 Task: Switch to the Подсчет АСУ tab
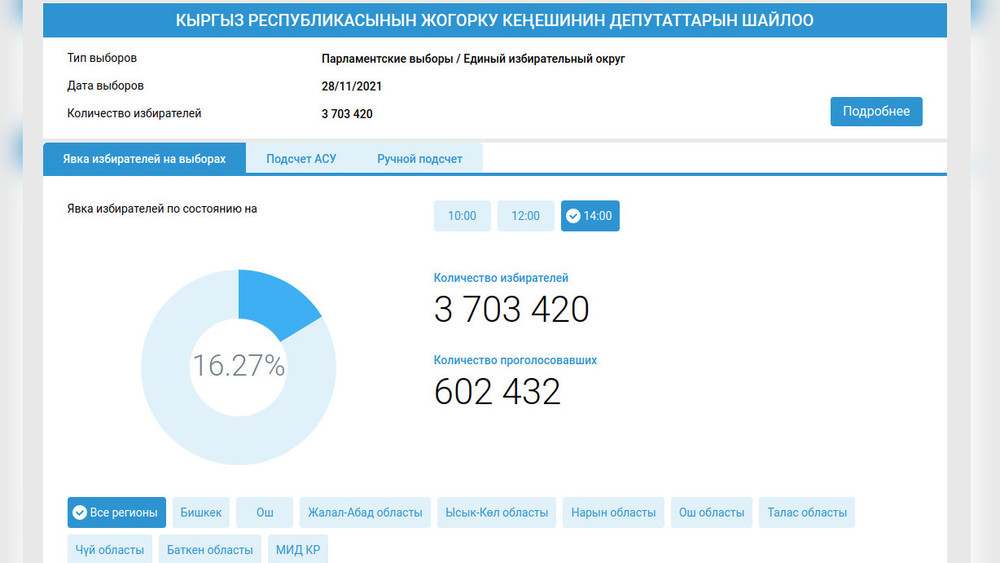(x=301, y=159)
